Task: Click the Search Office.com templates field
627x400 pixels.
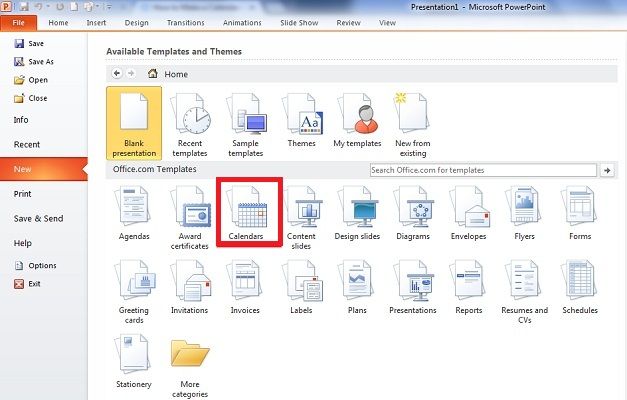Action: 483,170
